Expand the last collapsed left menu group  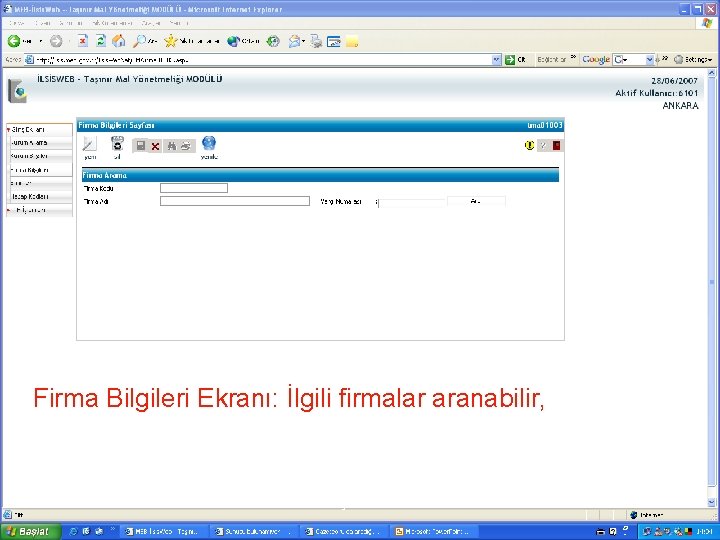coord(39,210)
